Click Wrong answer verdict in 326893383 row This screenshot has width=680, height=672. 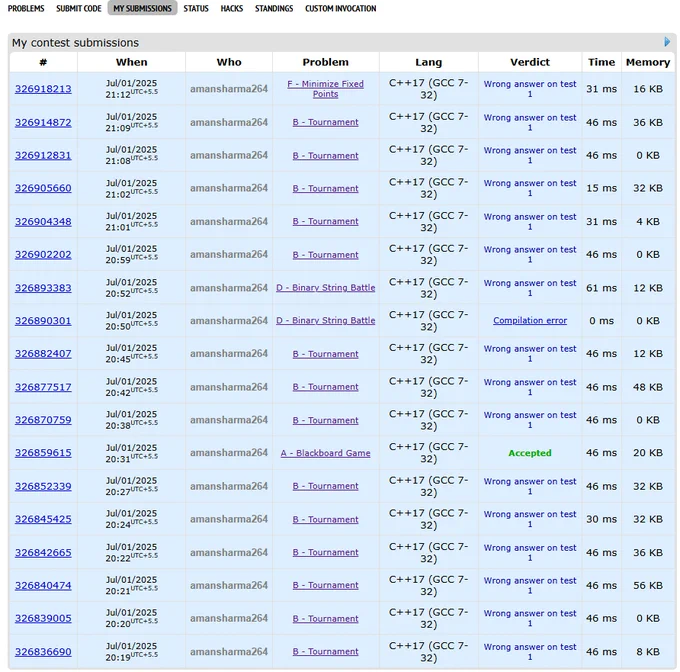[530, 288]
